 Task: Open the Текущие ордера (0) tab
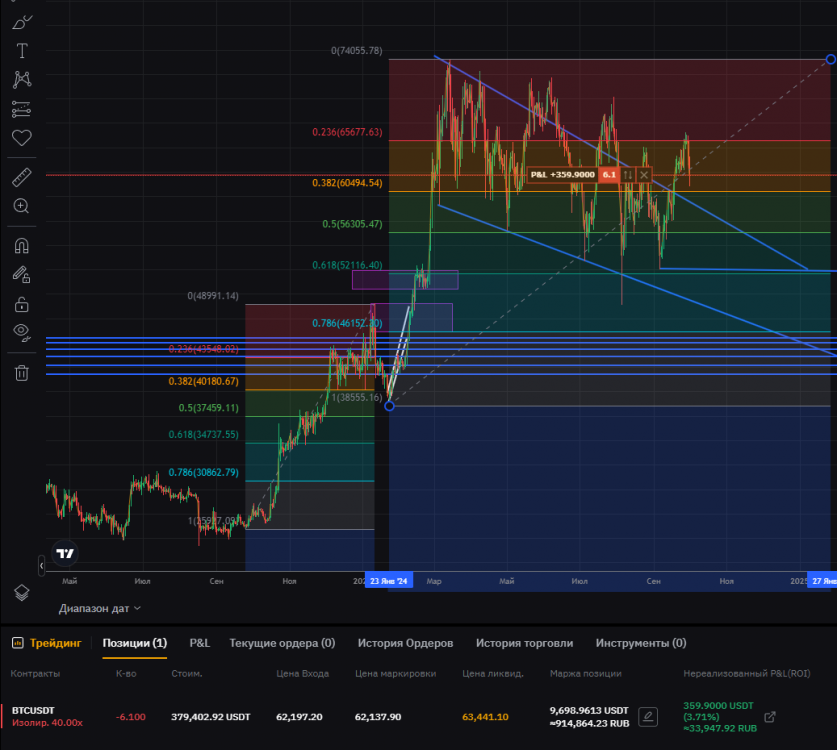point(281,643)
